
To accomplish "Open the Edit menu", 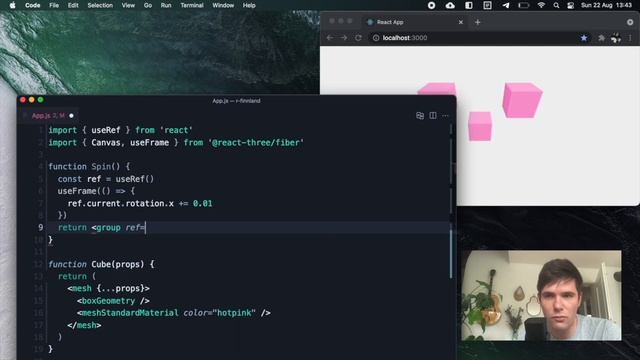I will pos(73,5).
